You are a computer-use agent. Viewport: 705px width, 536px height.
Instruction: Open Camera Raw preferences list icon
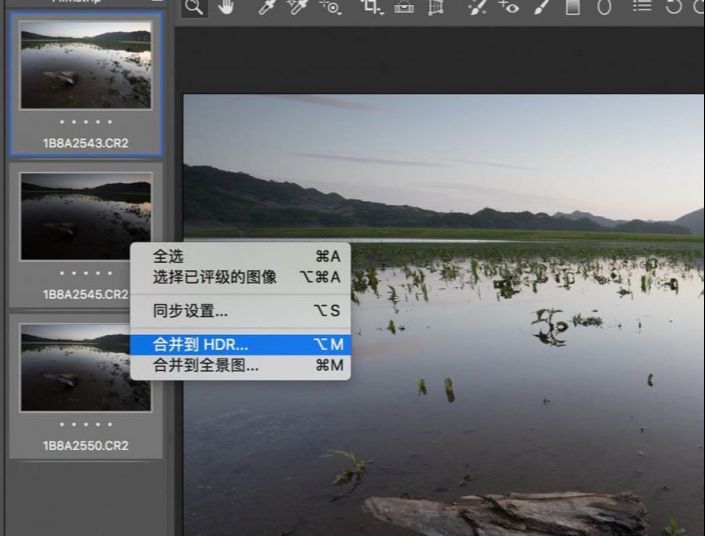(642, 6)
